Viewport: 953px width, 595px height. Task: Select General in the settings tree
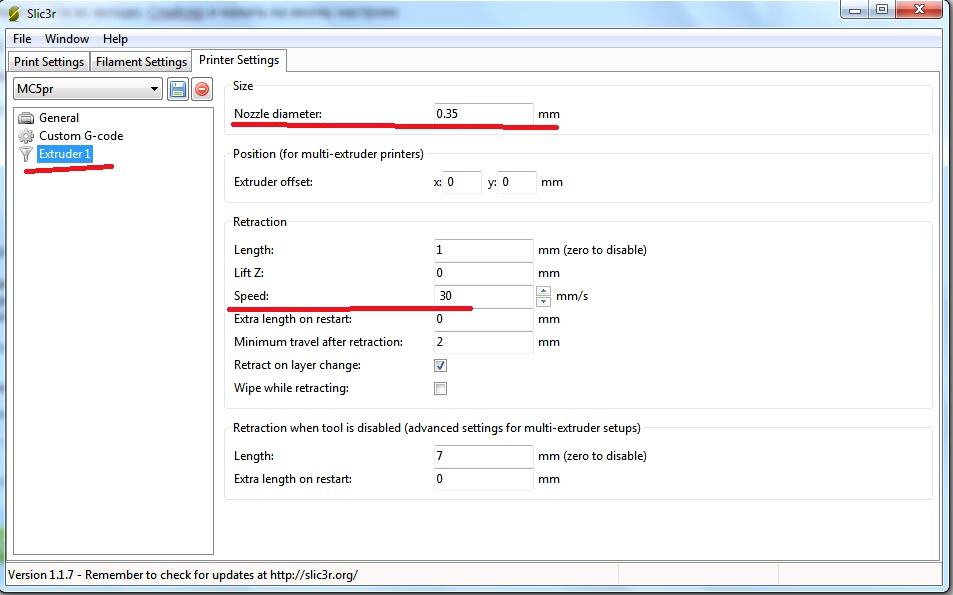pyautogui.click(x=59, y=118)
